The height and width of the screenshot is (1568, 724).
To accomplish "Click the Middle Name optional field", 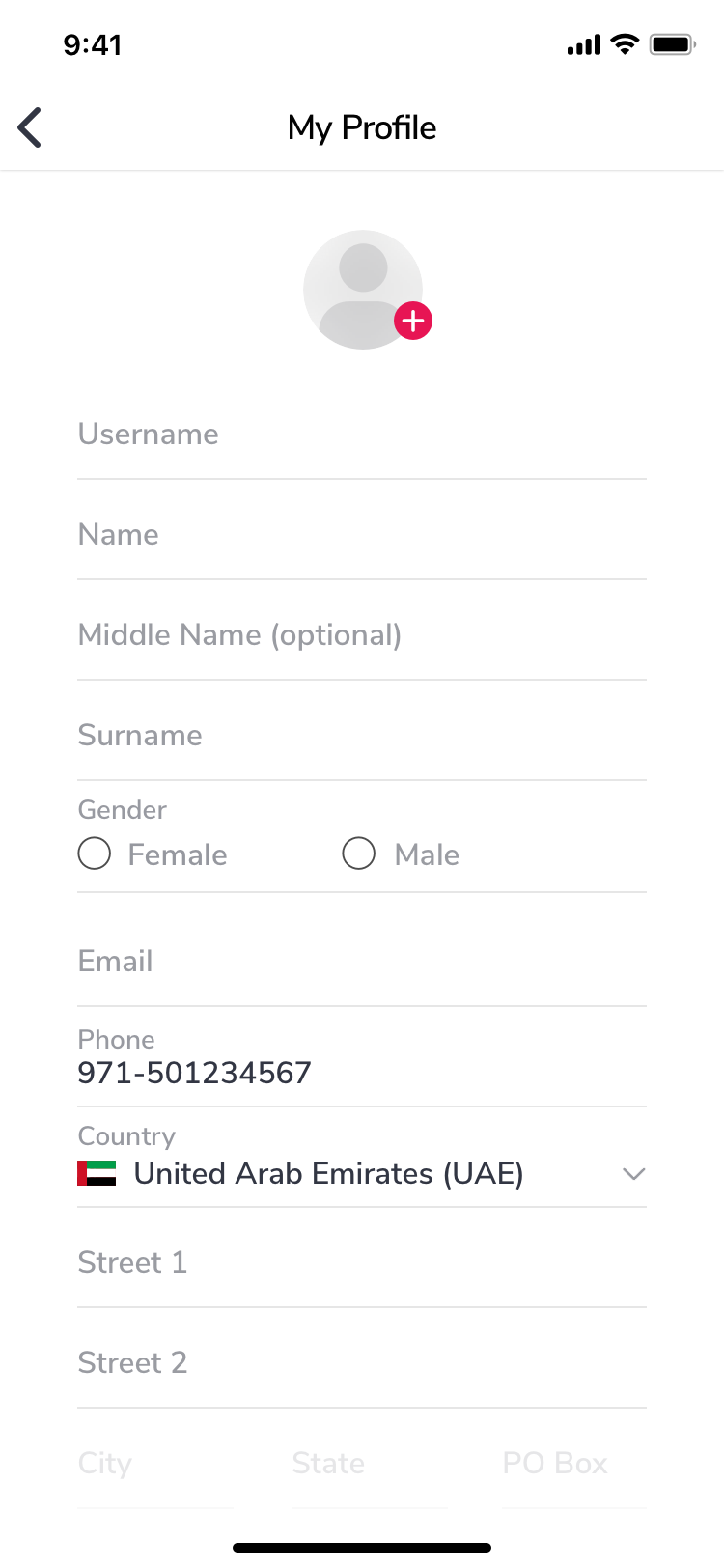I will coord(362,634).
